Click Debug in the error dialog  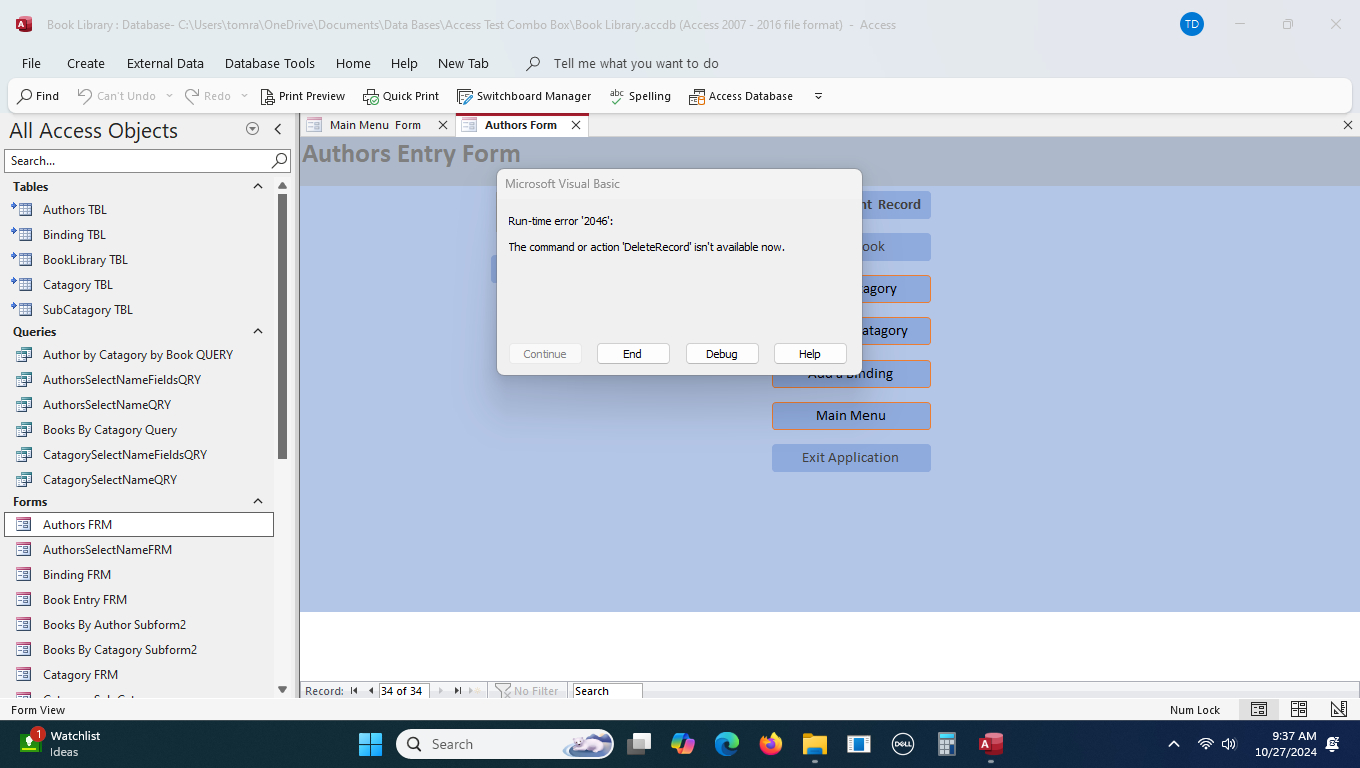pos(722,354)
